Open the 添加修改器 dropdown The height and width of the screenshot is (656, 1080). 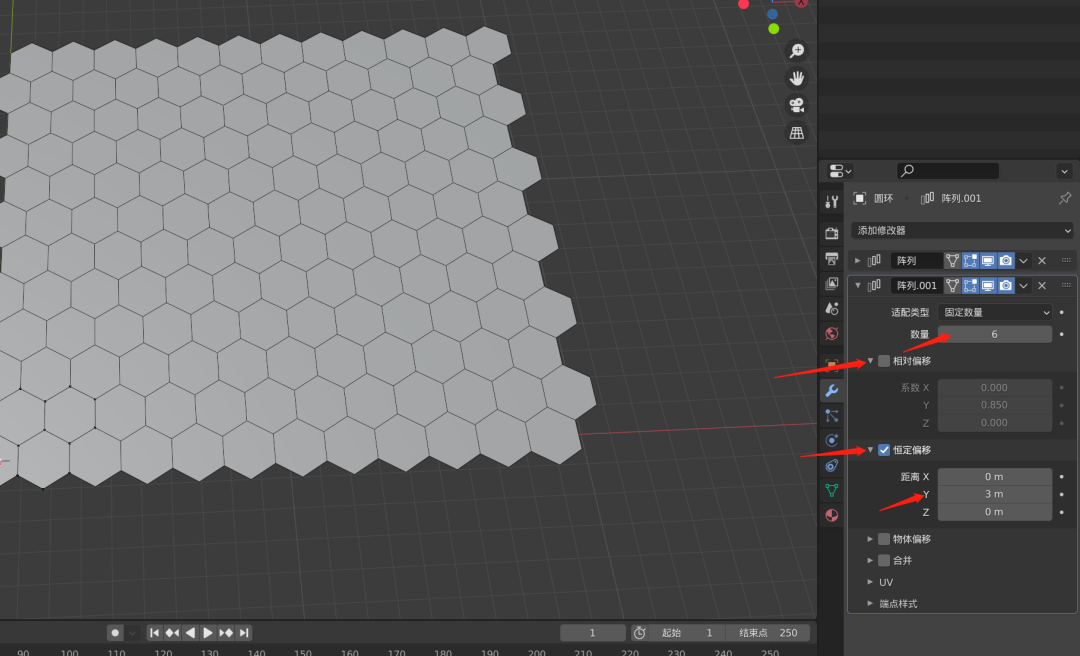[x=962, y=230]
